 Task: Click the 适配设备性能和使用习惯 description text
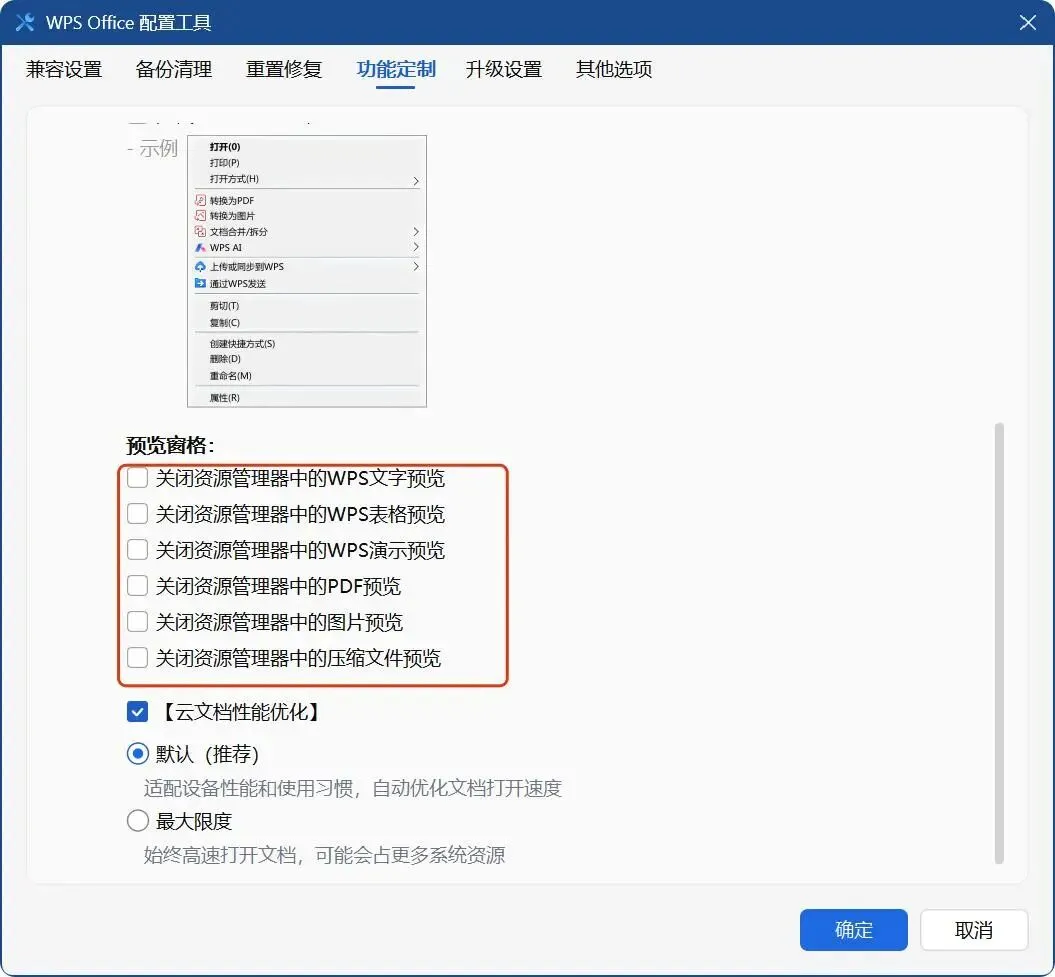(352, 788)
